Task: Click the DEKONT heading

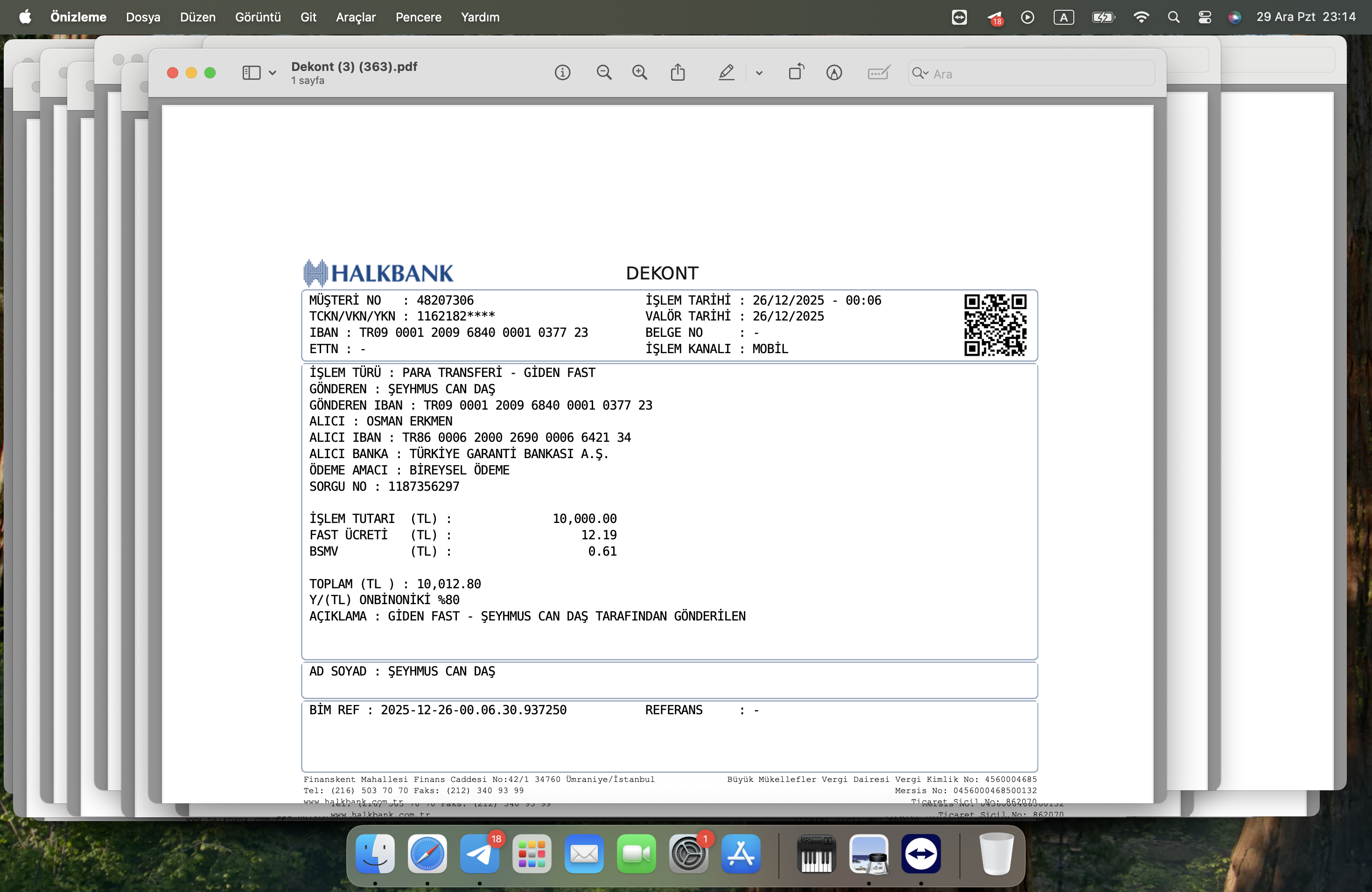Action: pos(662,273)
